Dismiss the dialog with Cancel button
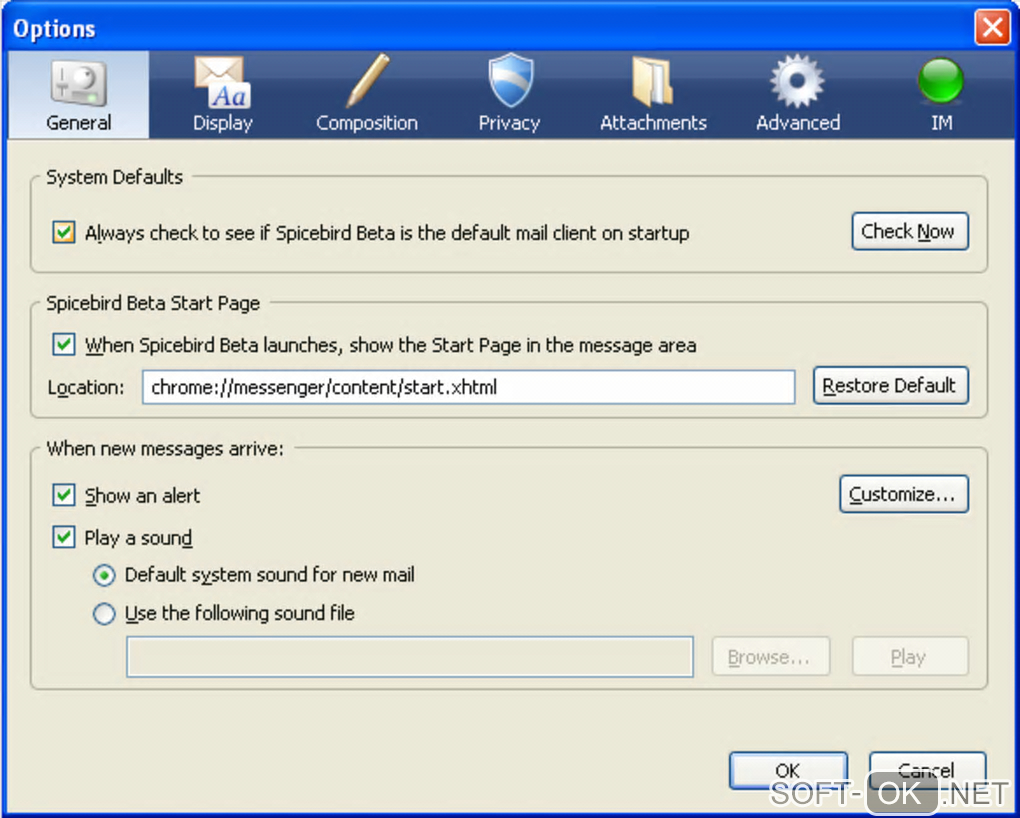Image resolution: width=1020 pixels, height=818 pixels. click(928, 770)
